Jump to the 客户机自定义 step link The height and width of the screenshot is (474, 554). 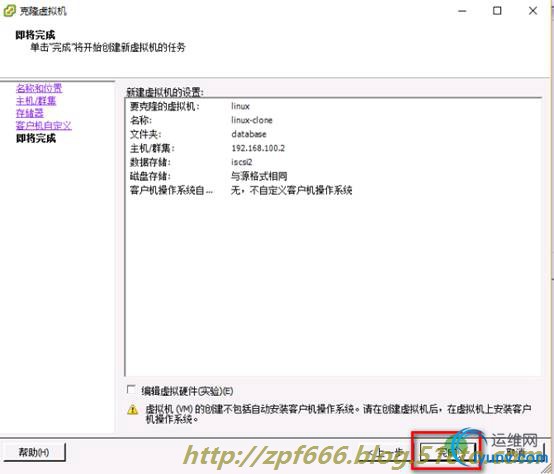[43, 125]
